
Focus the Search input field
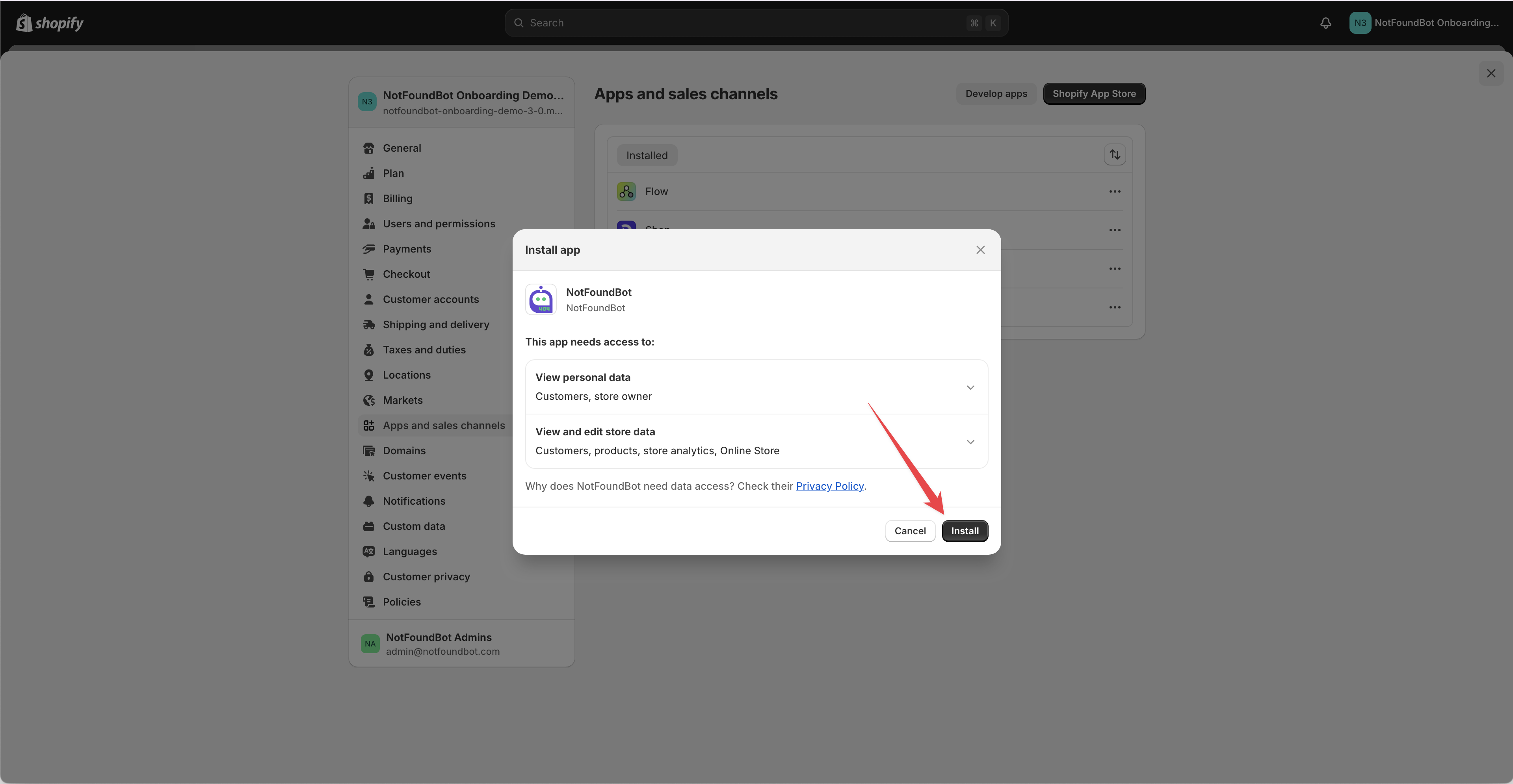pyautogui.click(x=756, y=23)
